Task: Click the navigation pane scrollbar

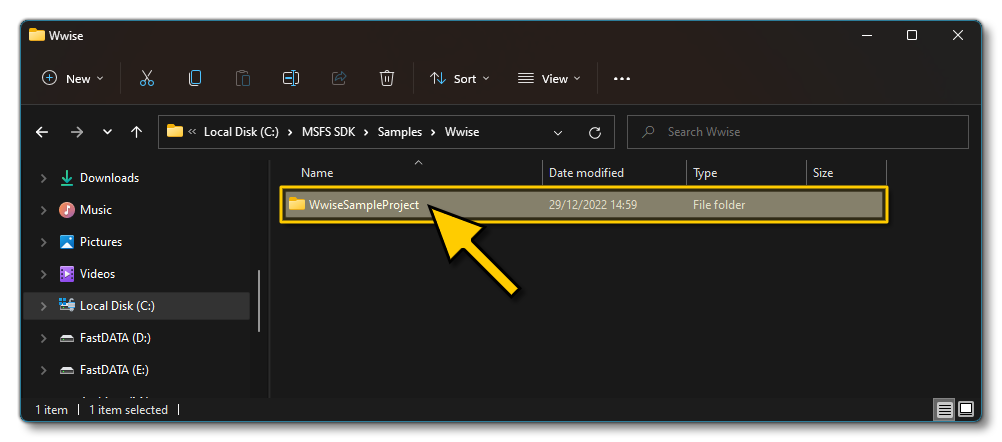Action: [x=259, y=300]
